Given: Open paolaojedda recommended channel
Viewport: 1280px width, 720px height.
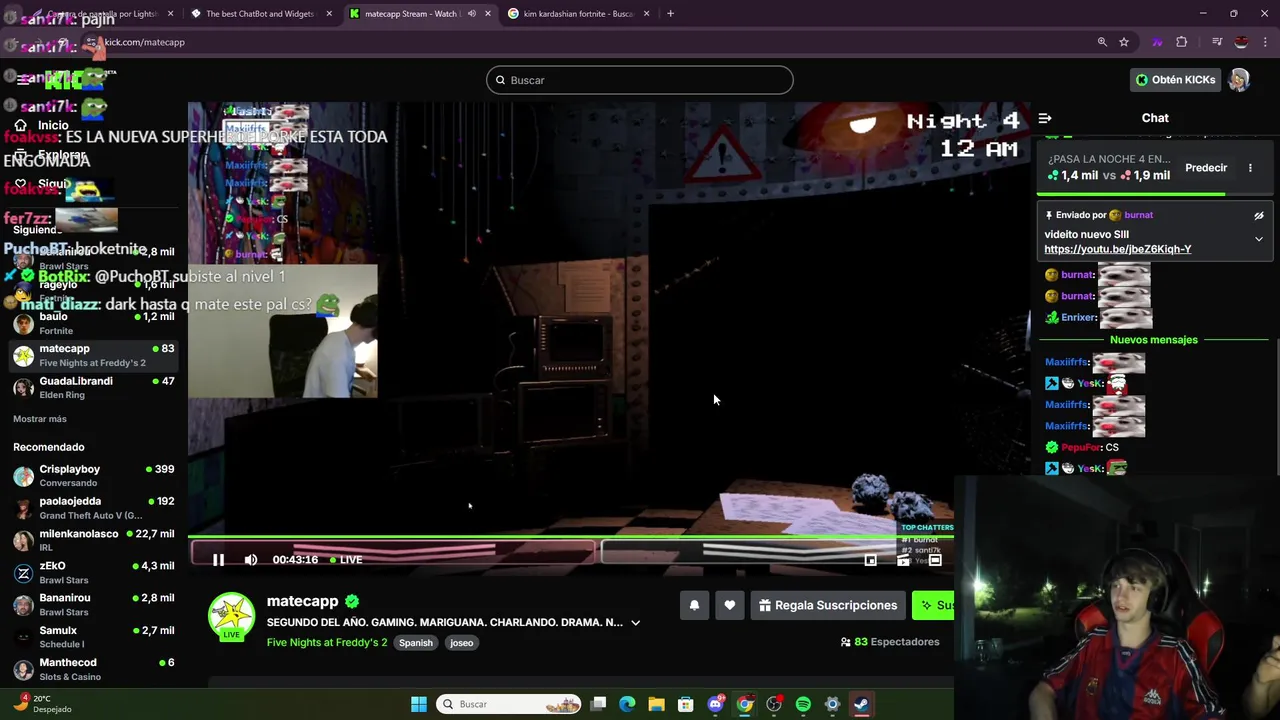Looking at the screenshot, I should 94,508.
